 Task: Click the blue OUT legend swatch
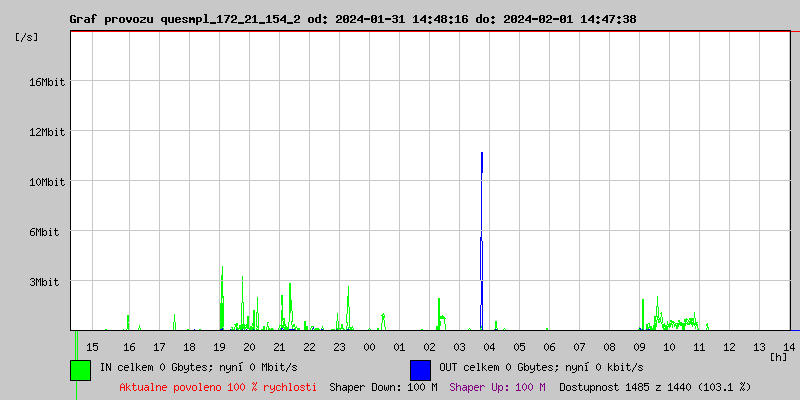[420, 369]
